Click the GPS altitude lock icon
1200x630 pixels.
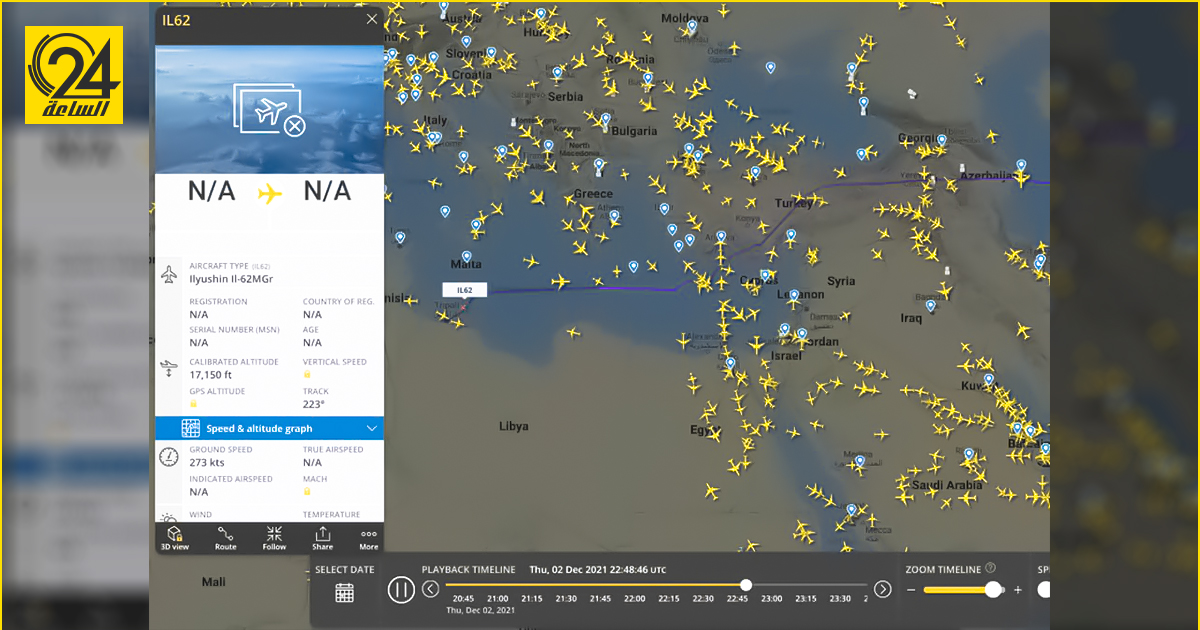click(193, 404)
